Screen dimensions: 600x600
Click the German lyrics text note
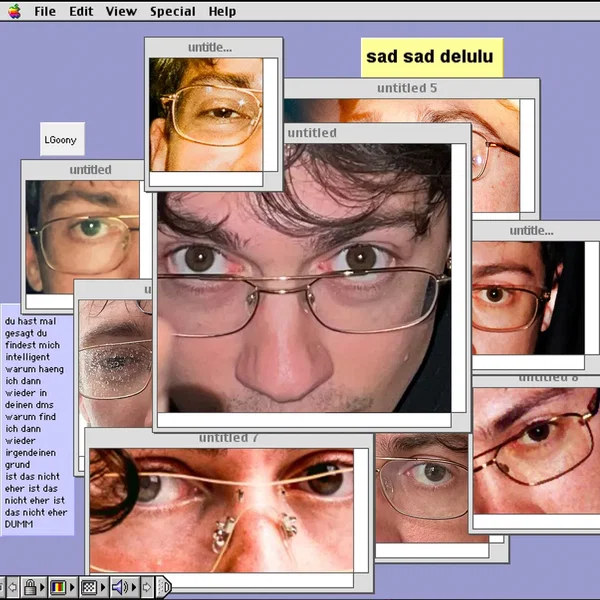36,420
